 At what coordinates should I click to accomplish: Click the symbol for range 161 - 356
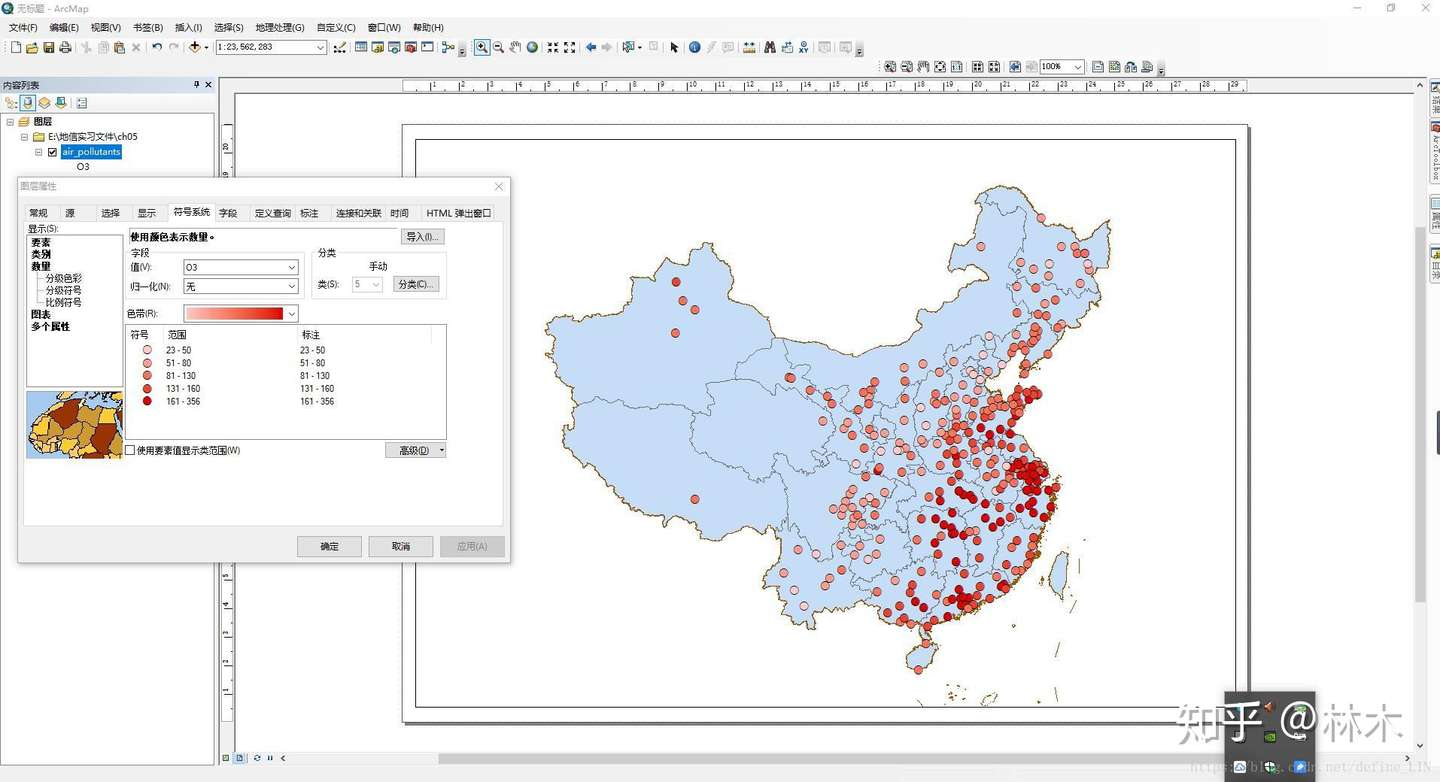[147, 401]
